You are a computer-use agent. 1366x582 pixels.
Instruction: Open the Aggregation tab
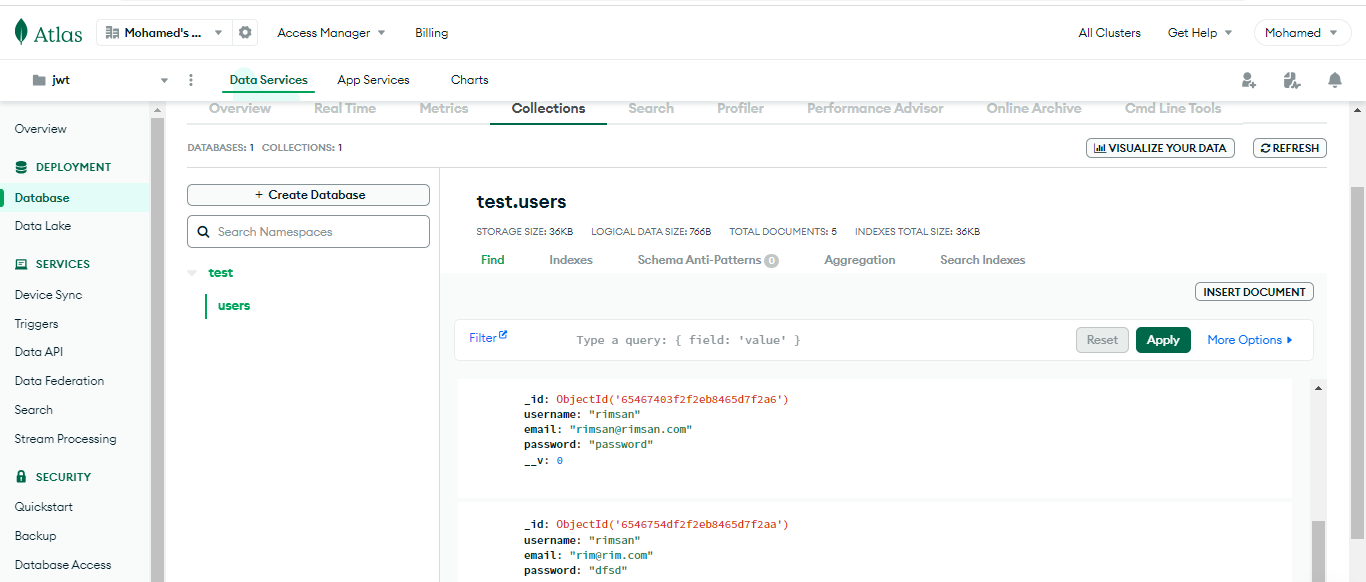click(x=860, y=260)
